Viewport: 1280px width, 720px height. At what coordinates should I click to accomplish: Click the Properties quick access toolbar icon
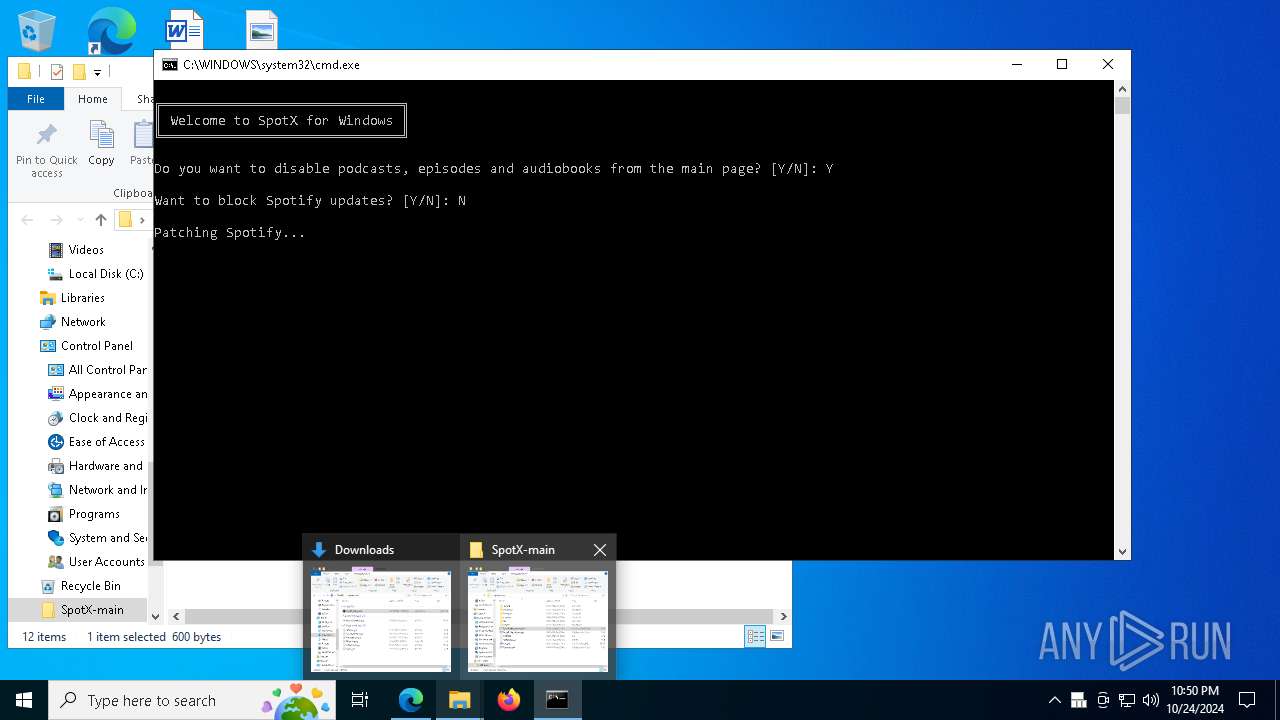[57, 72]
